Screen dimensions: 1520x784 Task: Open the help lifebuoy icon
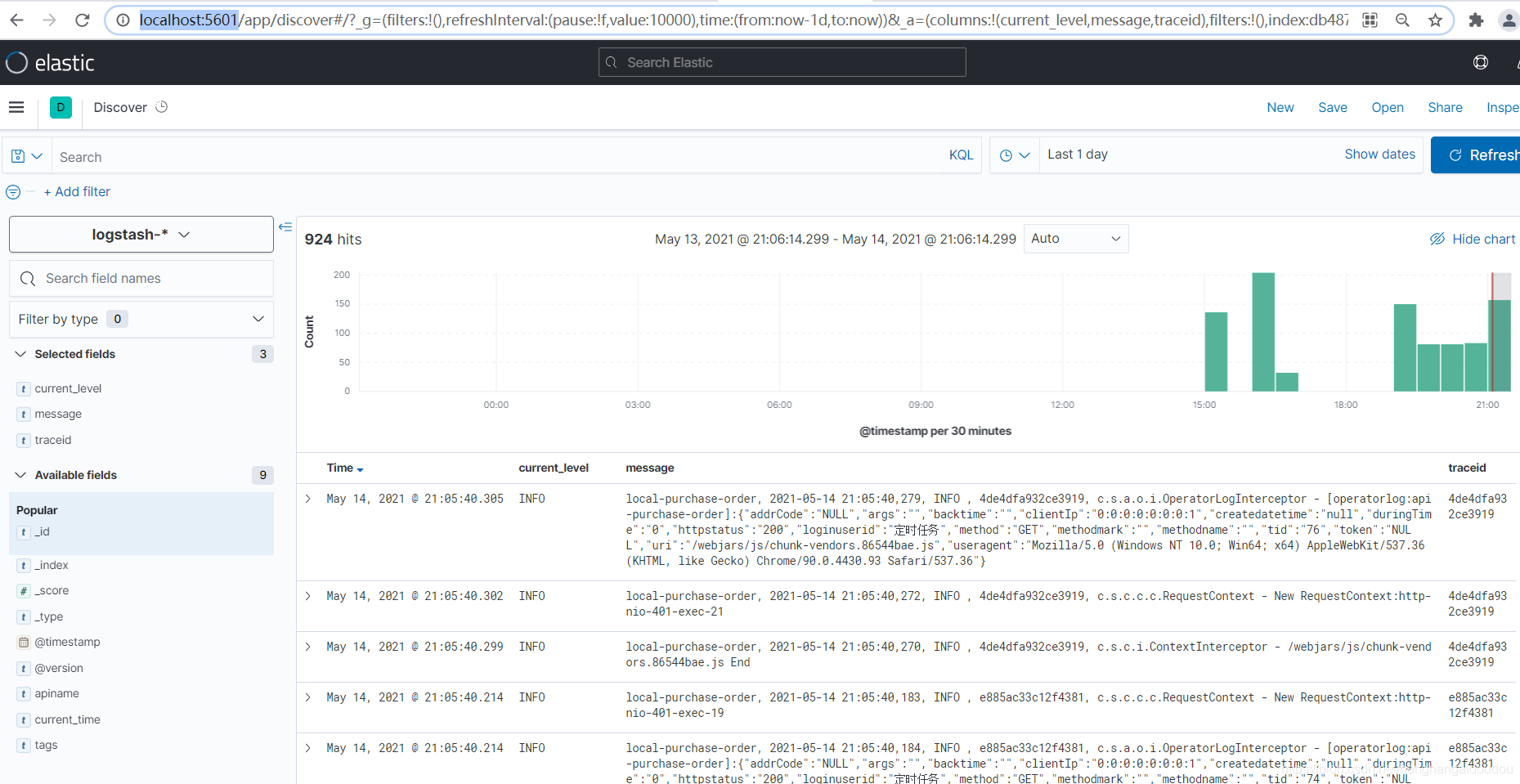1481,62
